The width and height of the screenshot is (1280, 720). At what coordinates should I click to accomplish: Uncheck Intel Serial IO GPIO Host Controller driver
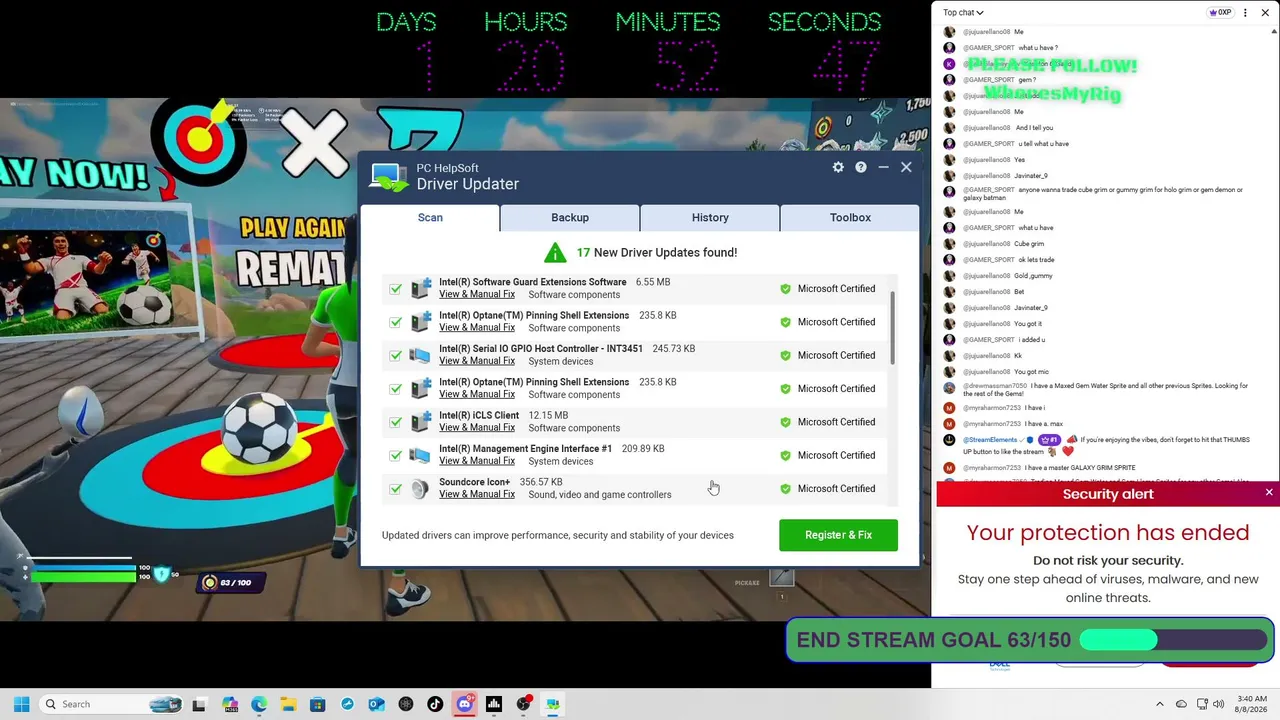(396, 355)
